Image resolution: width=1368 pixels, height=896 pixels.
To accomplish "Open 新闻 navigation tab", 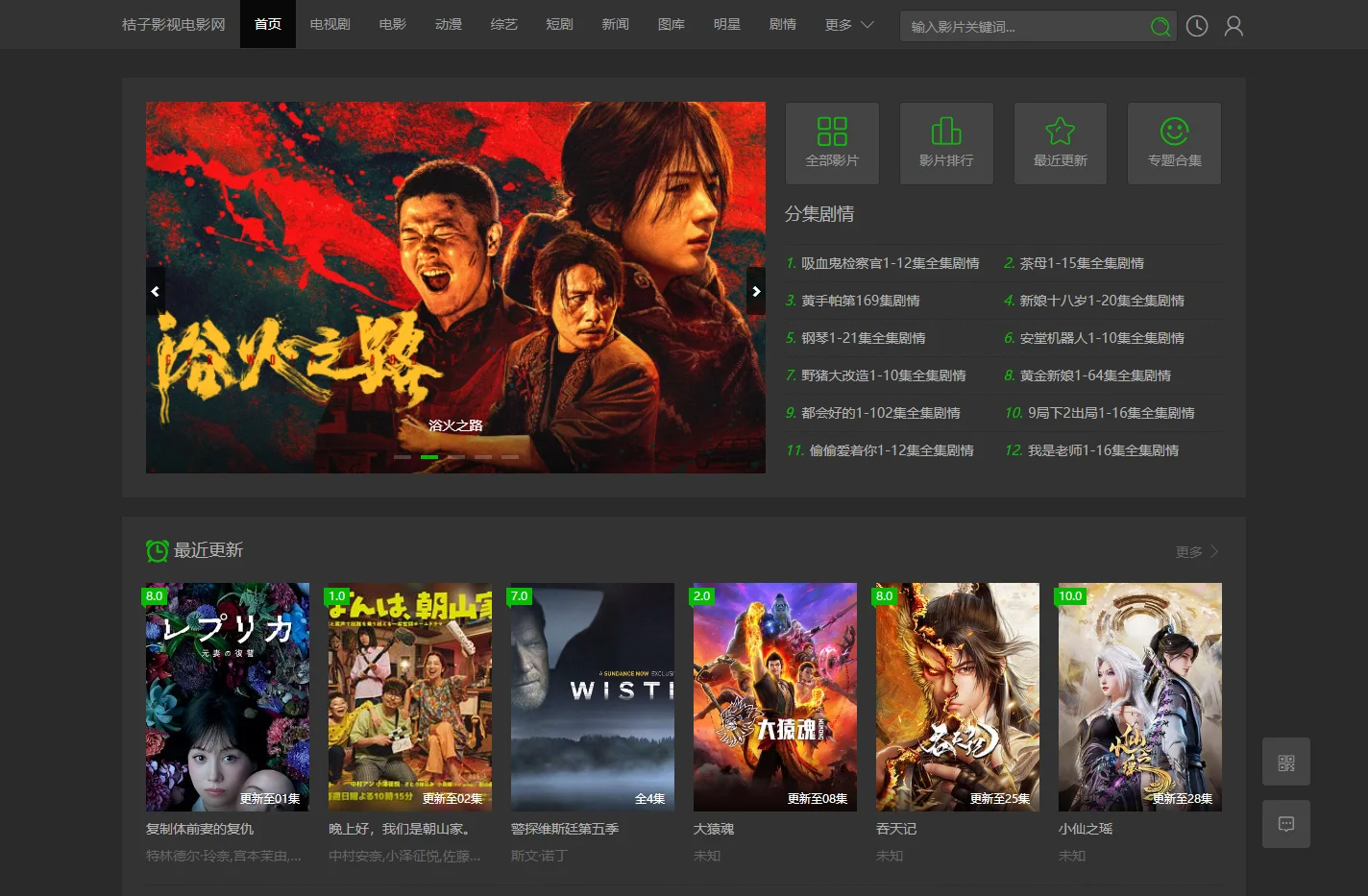I will [616, 24].
